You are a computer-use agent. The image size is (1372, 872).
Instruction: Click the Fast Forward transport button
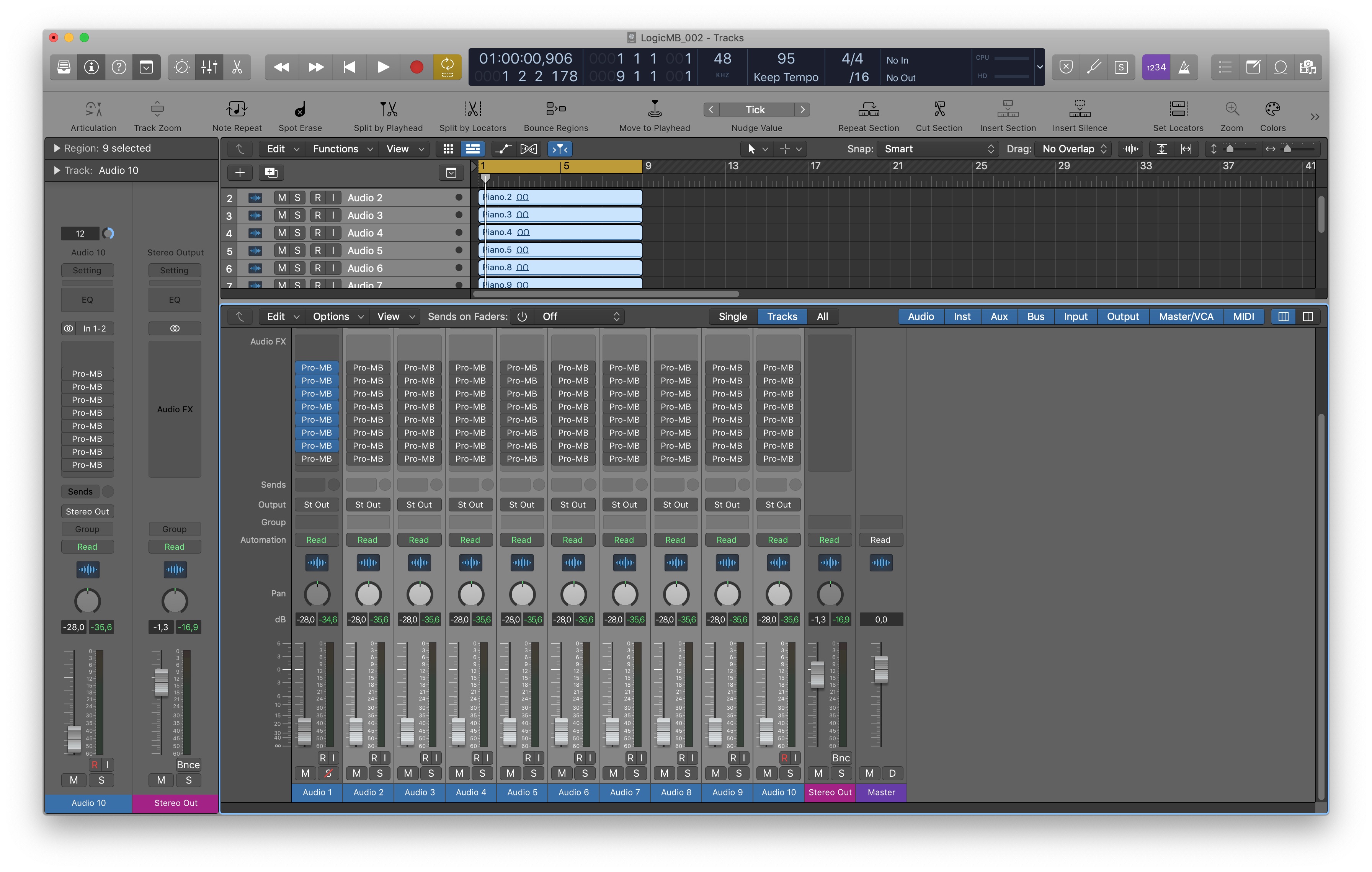click(x=316, y=67)
